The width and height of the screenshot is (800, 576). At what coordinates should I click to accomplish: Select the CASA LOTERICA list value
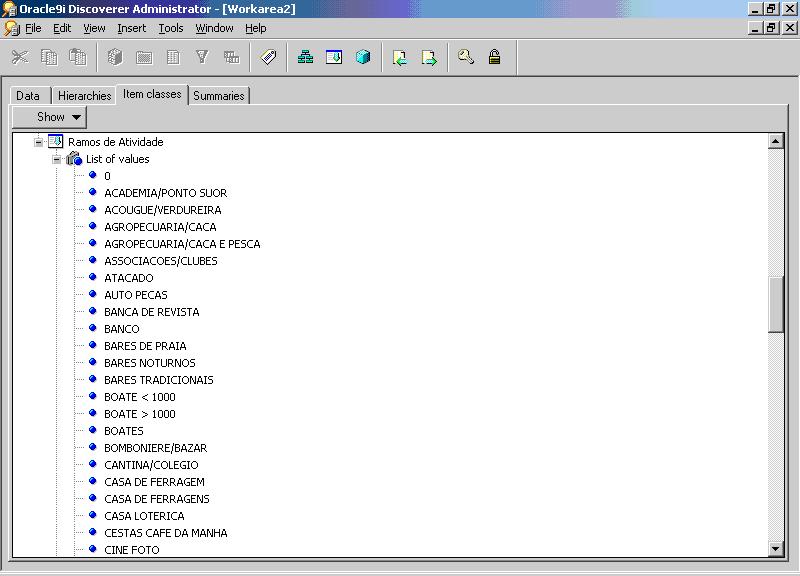[144, 516]
